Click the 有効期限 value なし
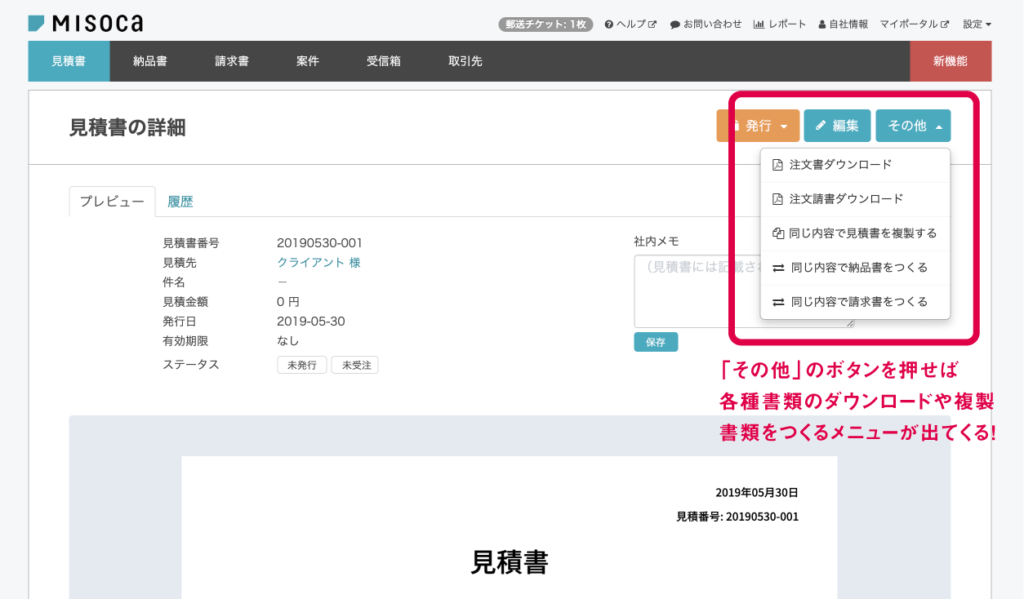Viewport: 1024px width, 599px height. point(288,341)
